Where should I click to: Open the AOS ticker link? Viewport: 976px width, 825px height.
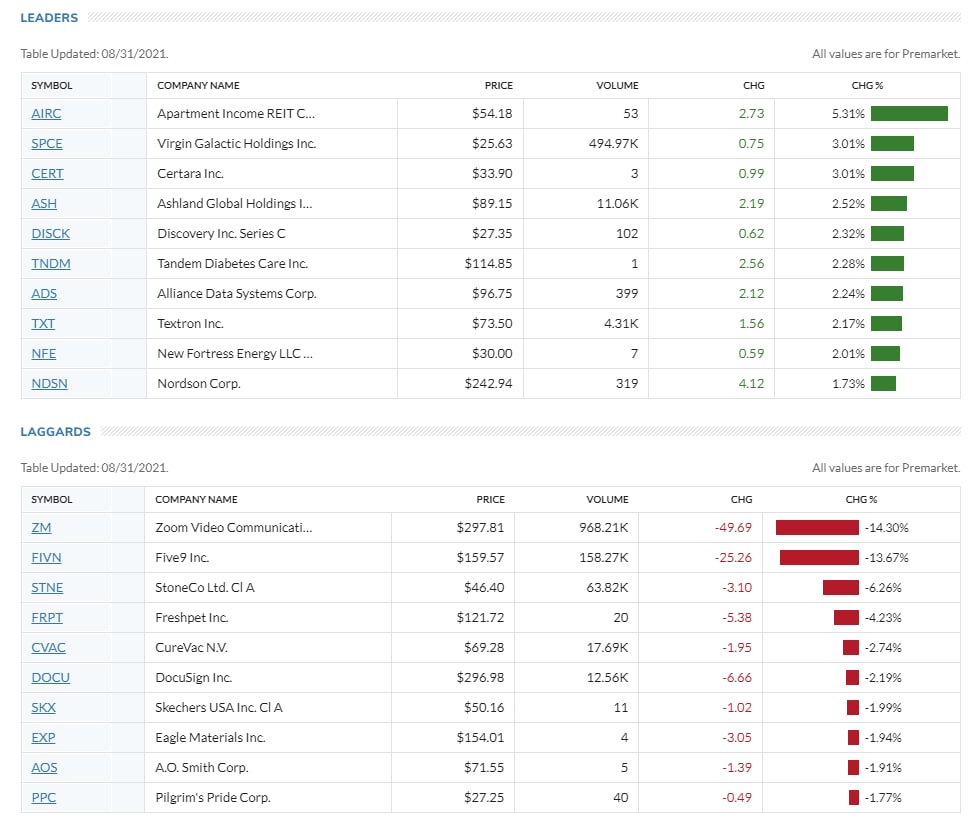(44, 767)
